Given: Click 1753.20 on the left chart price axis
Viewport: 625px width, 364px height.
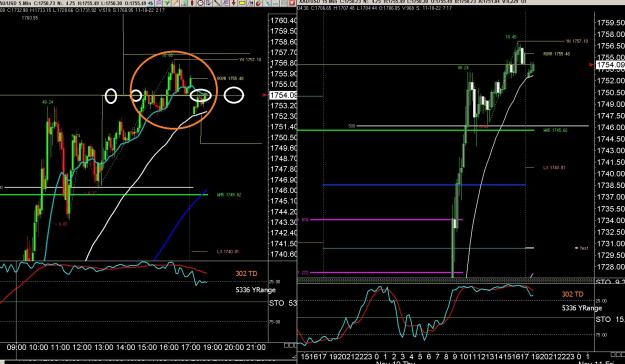Looking at the screenshot, I should (283, 106).
